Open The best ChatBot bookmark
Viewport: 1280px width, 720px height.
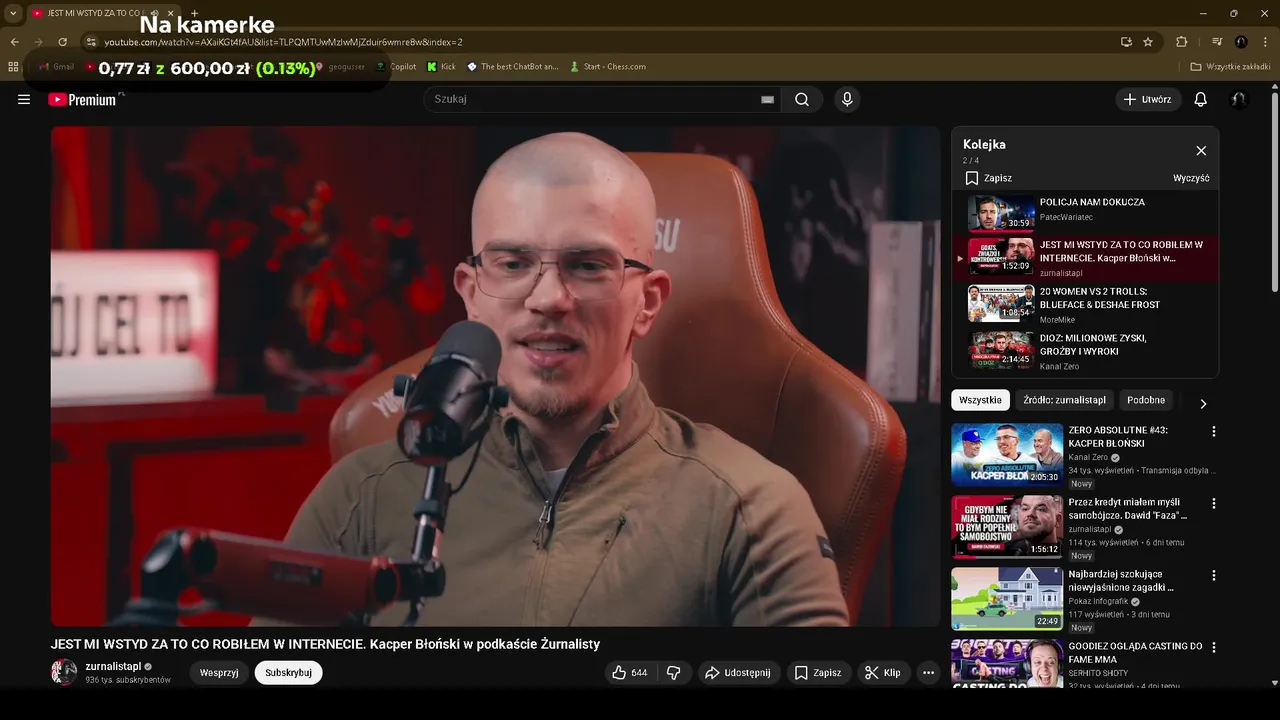[511, 67]
